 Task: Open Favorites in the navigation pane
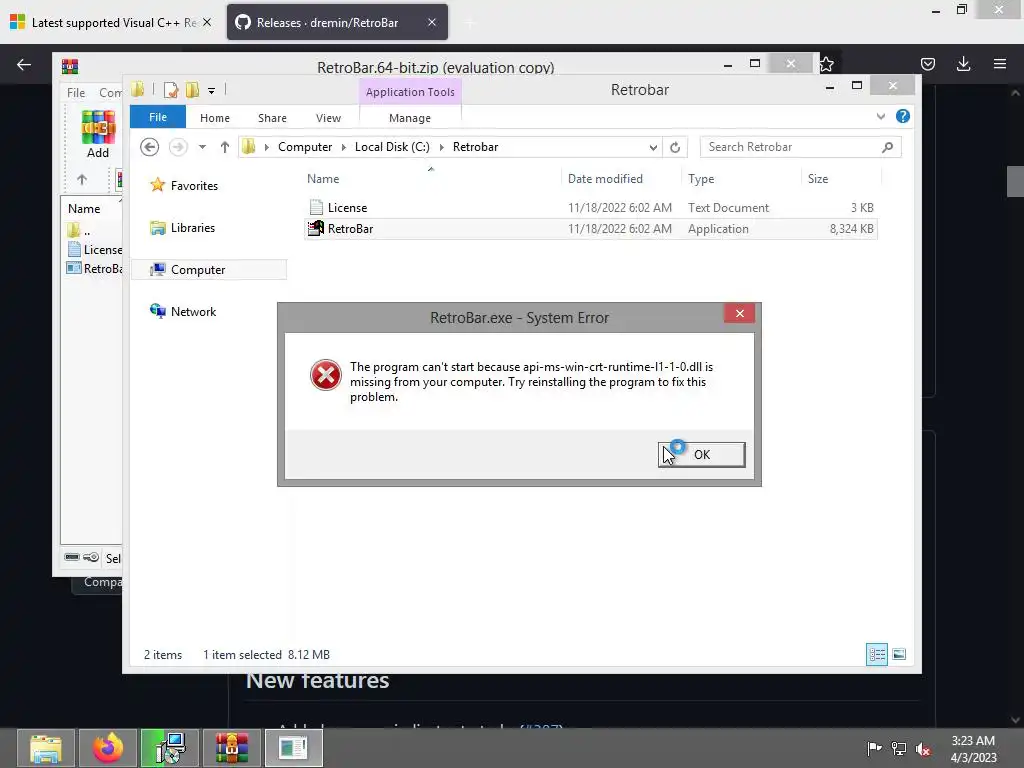click(x=194, y=186)
